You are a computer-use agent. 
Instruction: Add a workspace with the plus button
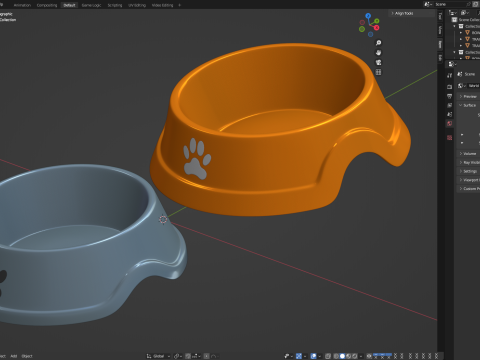tap(179, 5)
